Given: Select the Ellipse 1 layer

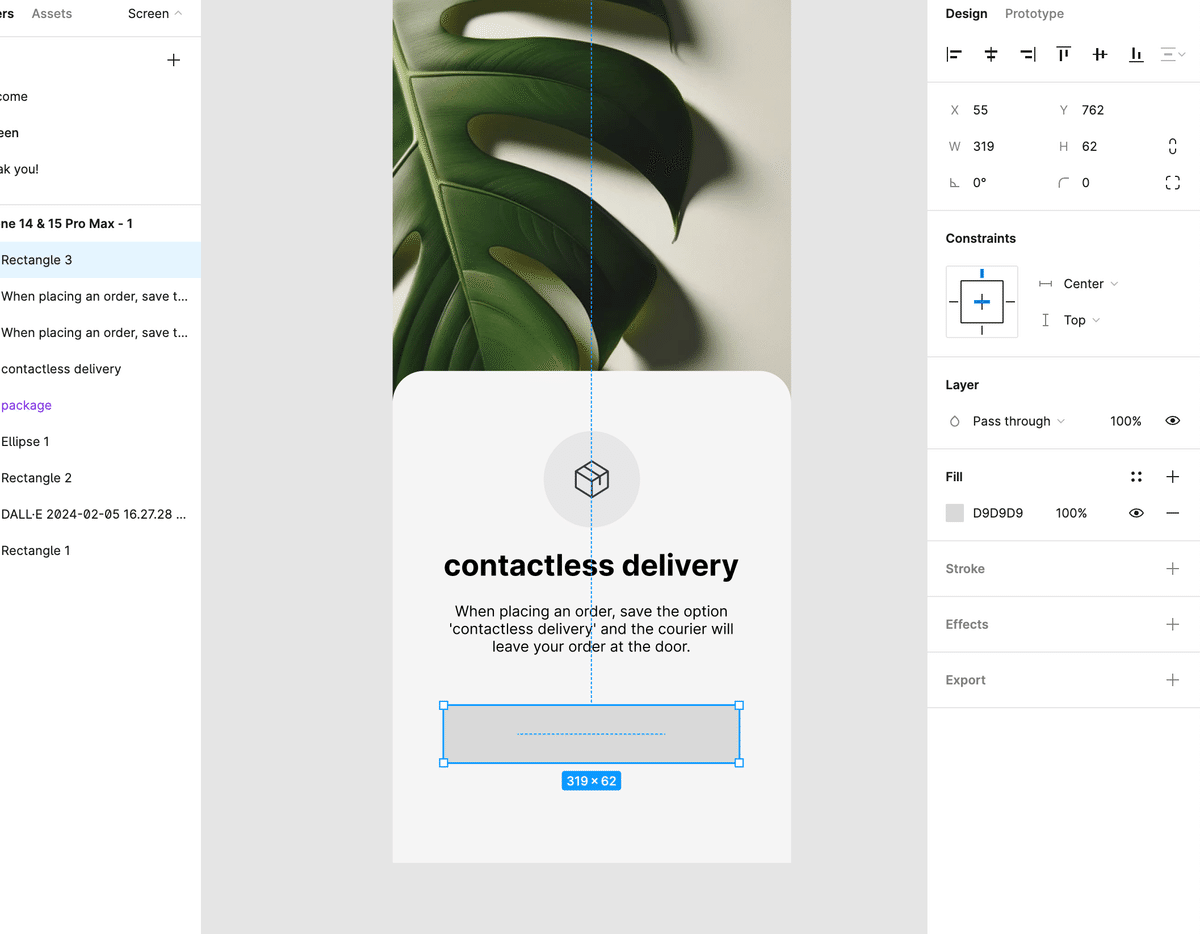Looking at the screenshot, I should coord(100,441).
